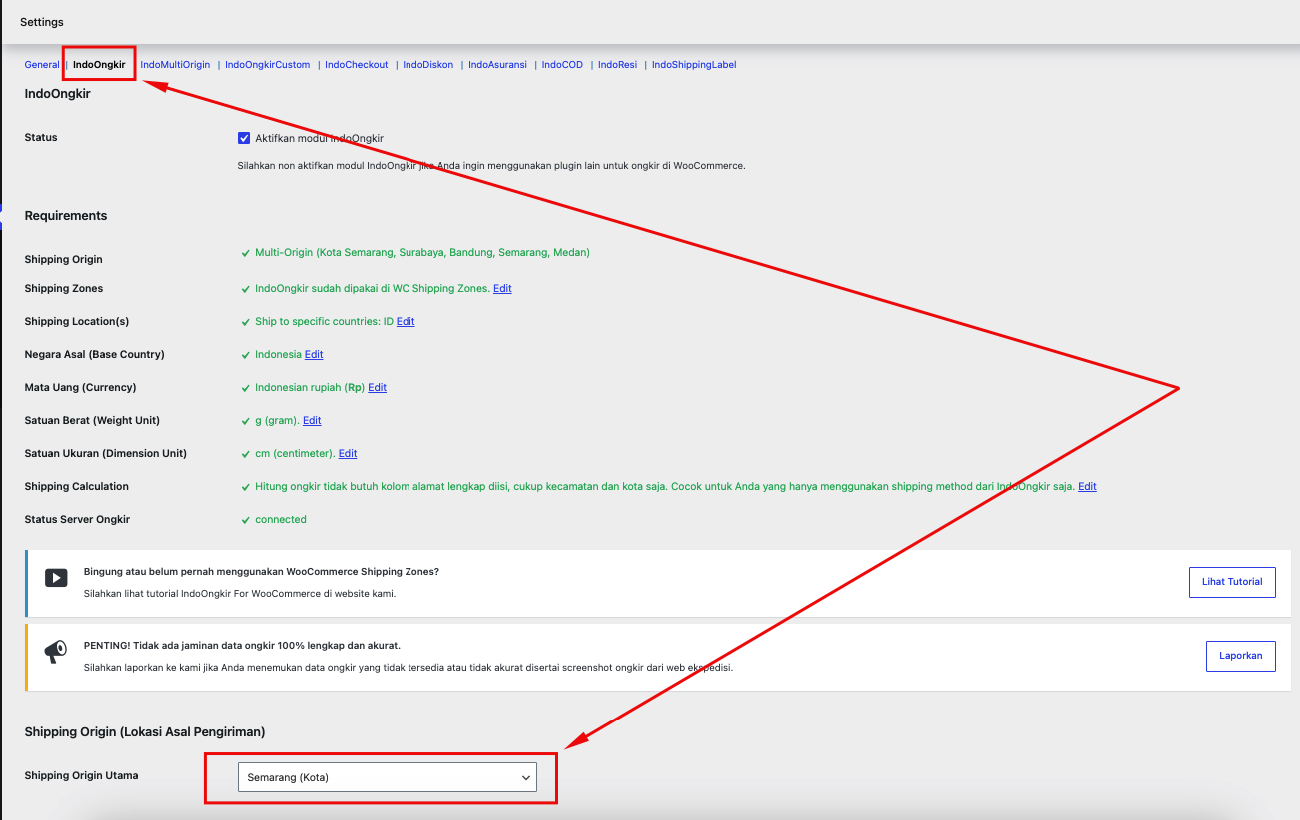The width and height of the screenshot is (1300, 820).
Task: Click the Lihat Tutorial button
Action: pos(1232,582)
